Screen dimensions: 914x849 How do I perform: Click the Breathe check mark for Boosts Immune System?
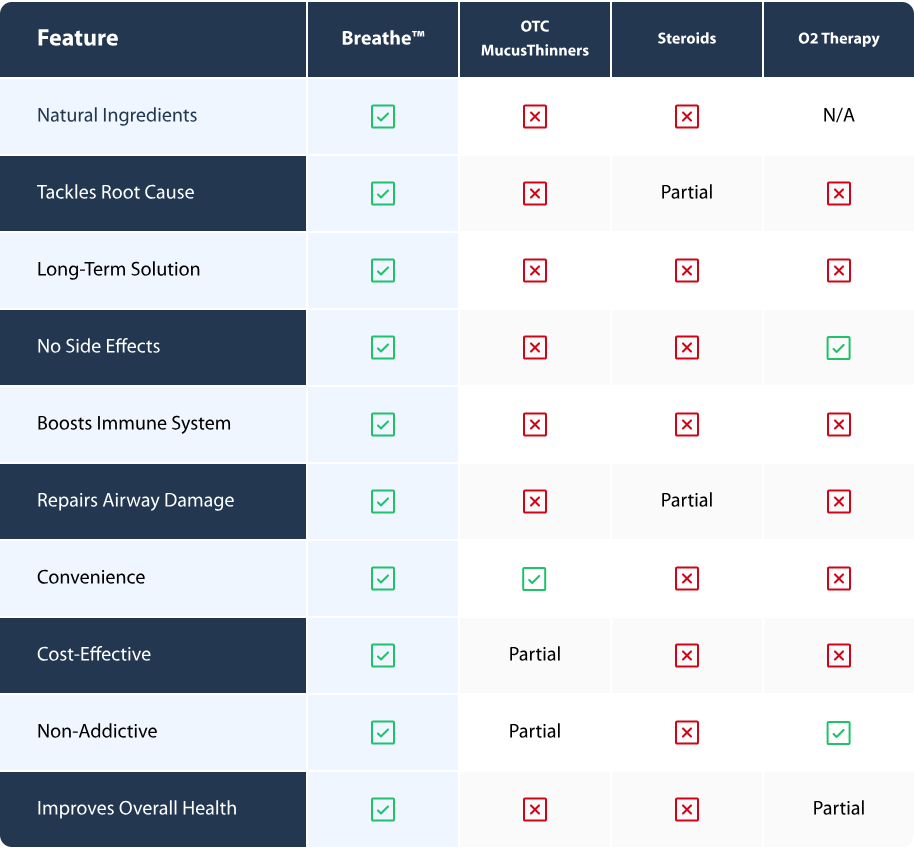pyautogui.click(x=383, y=424)
